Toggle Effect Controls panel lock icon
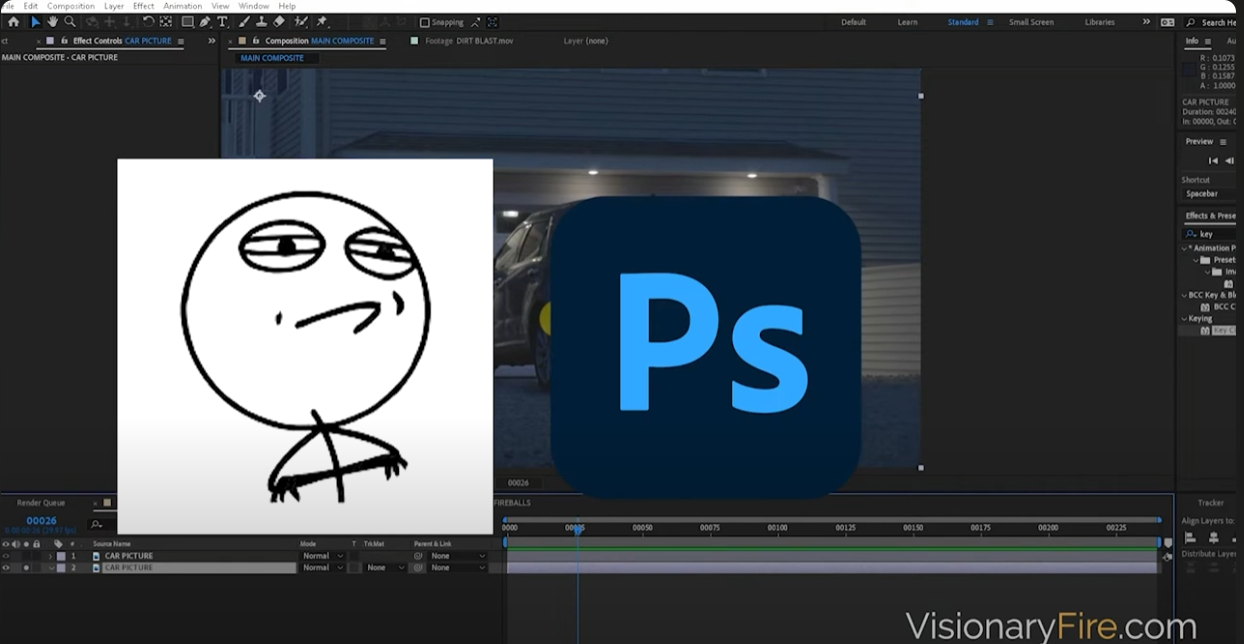The image size is (1244, 644). (x=64, y=41)
